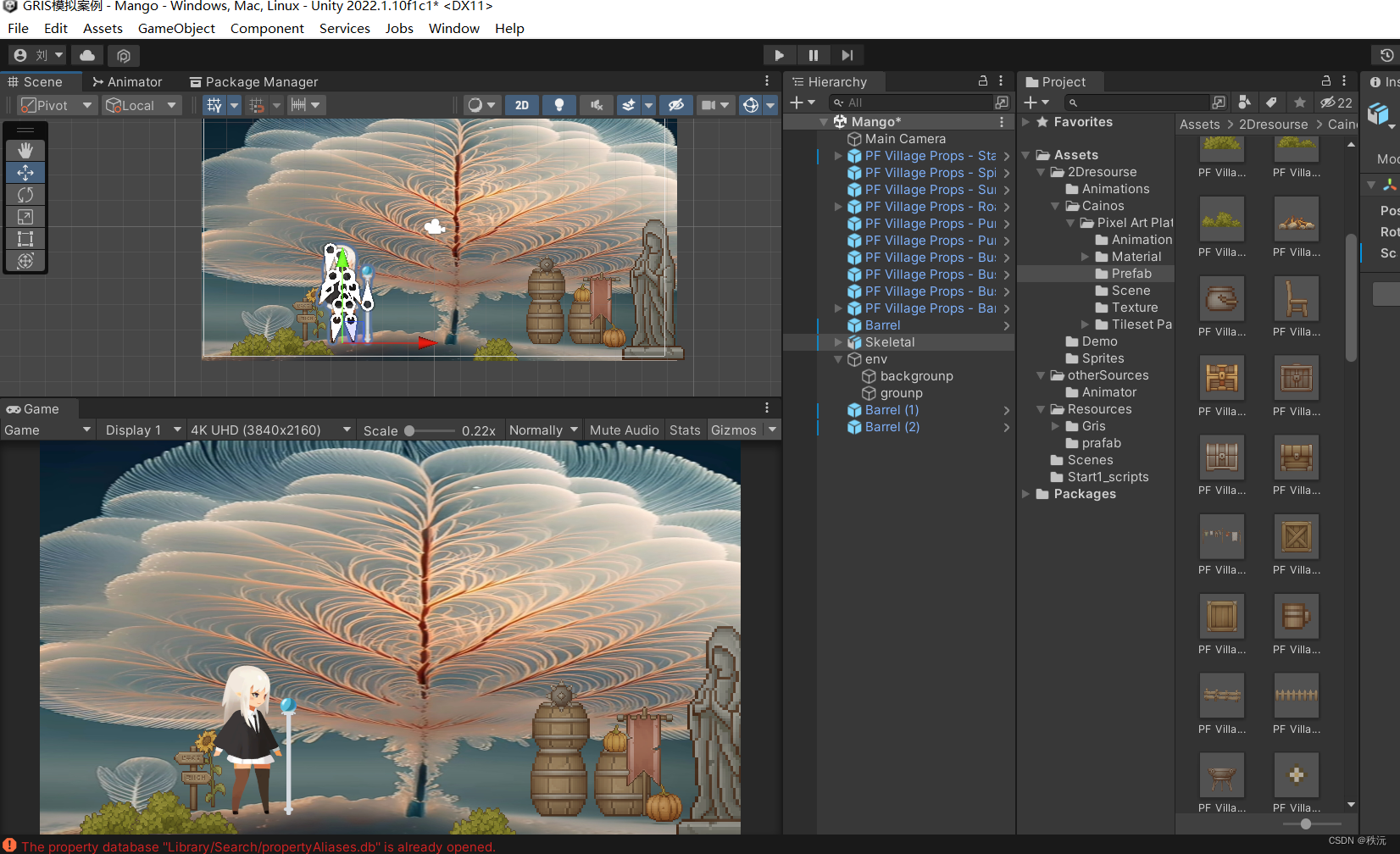Select the Transform tool

coord(25,261)
